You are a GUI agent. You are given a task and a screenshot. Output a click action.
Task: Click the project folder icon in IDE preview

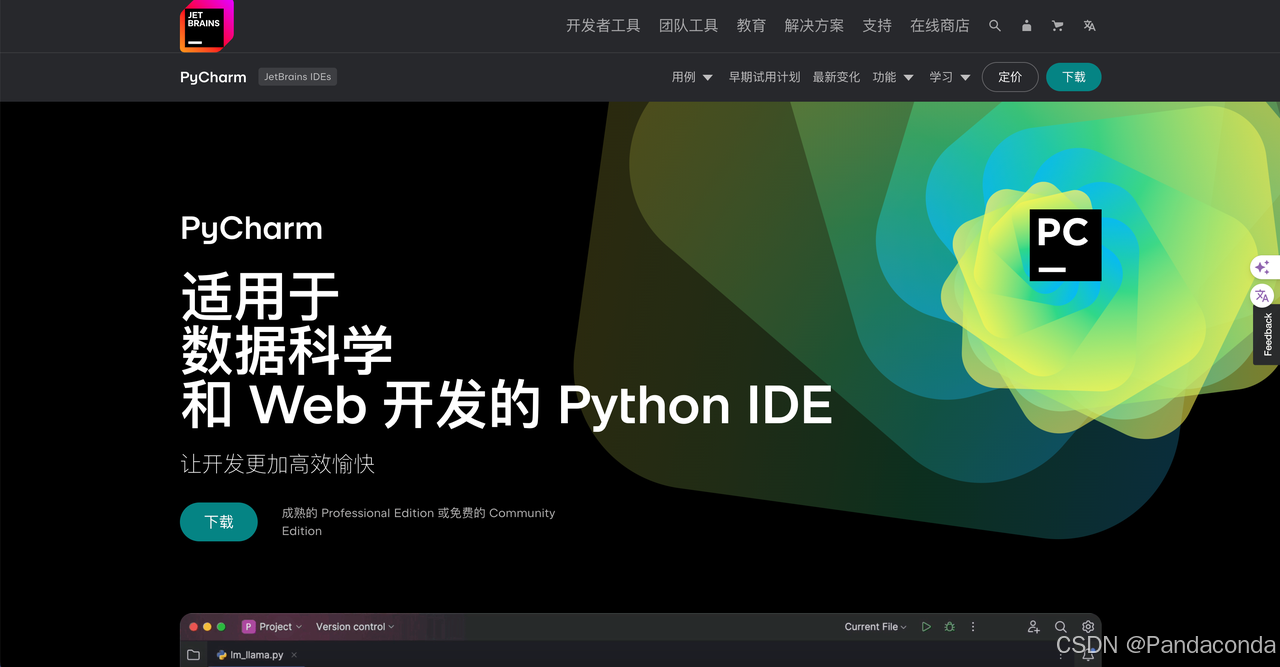click(193, 655)
